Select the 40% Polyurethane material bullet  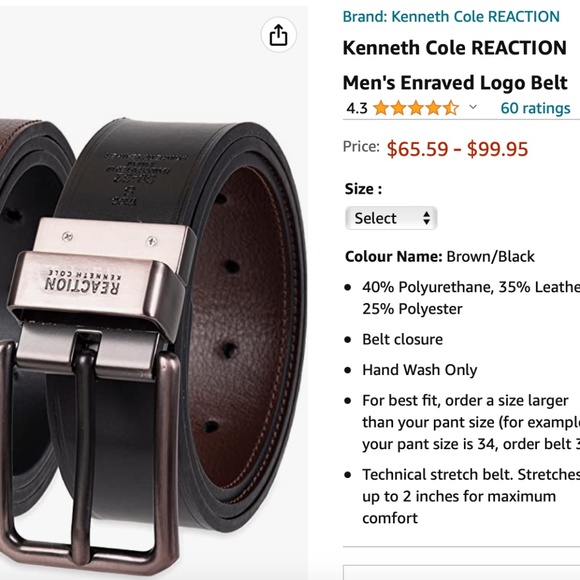pyautogui.click(x=471, y=298)
